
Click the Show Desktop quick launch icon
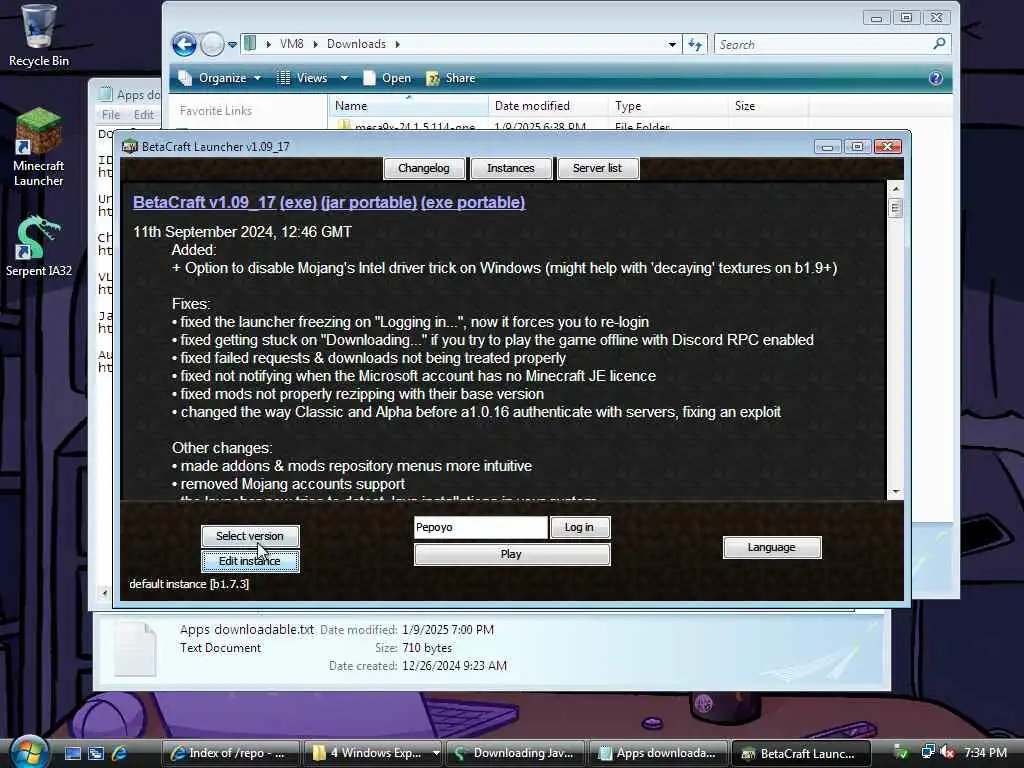click(x=72, y=753)
